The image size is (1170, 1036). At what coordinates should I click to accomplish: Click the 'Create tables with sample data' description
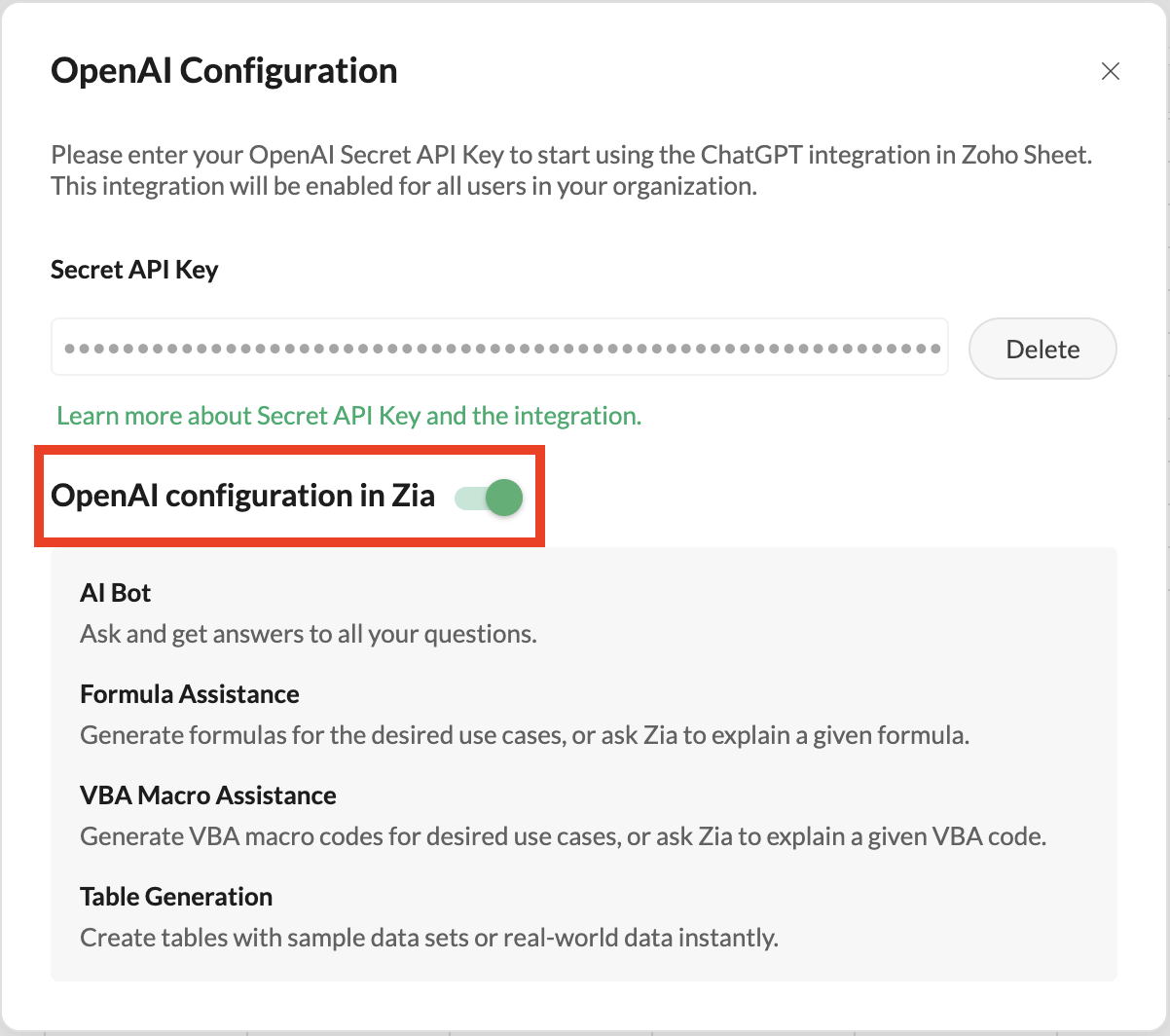click(428, 938)
